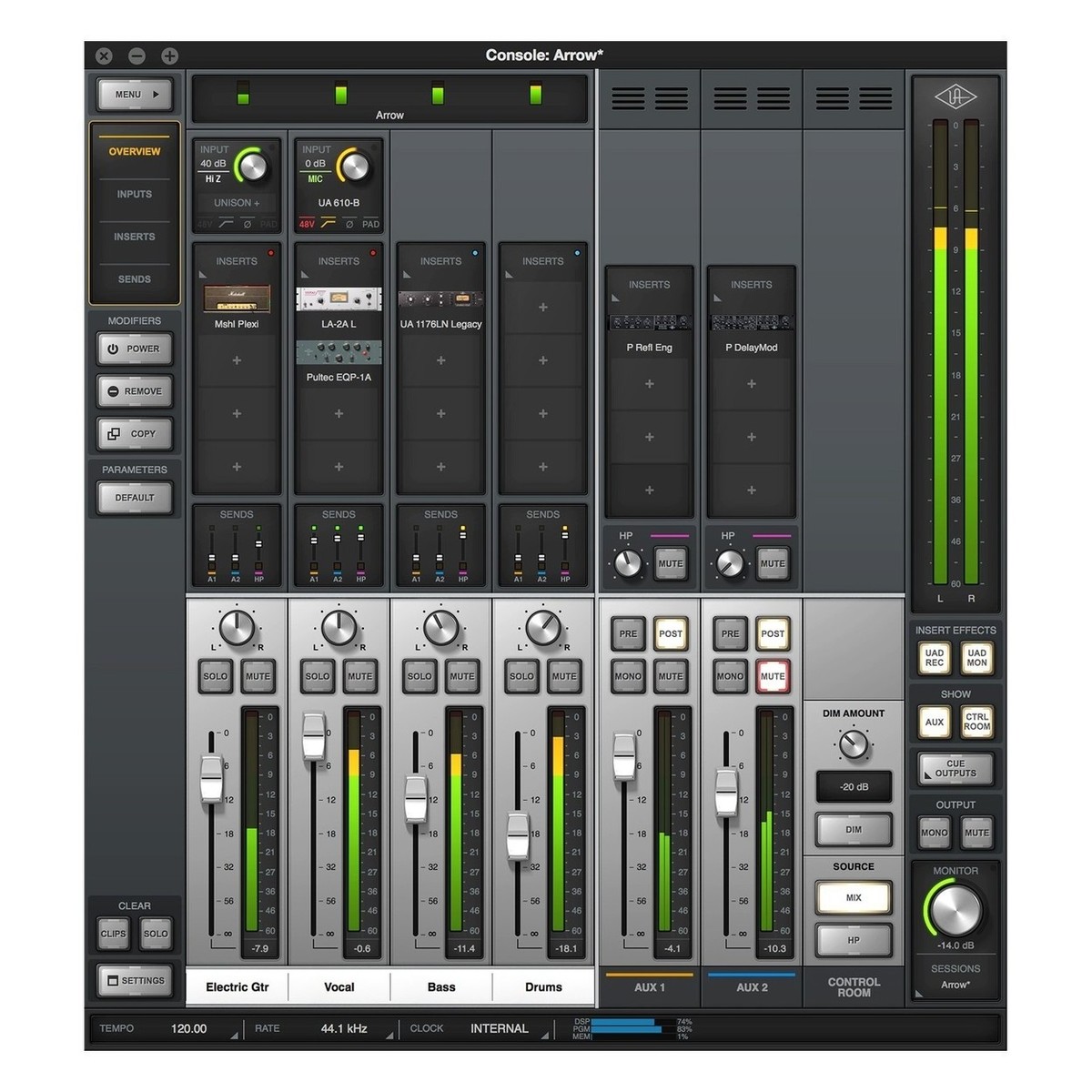Screen dimensions: 1092x1092
Task: Click the Vocal channel pan knob
Action: click(x=339, y=628)
